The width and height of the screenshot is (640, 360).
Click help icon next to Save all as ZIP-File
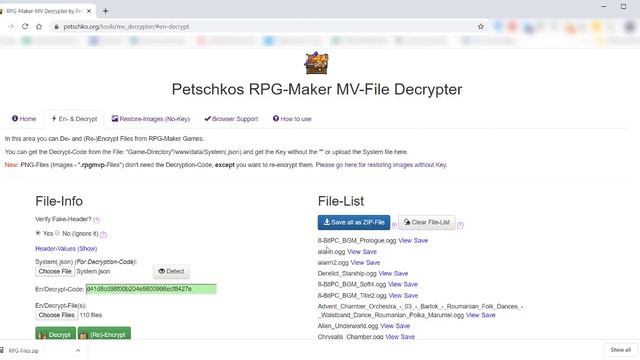pos(394,225)
